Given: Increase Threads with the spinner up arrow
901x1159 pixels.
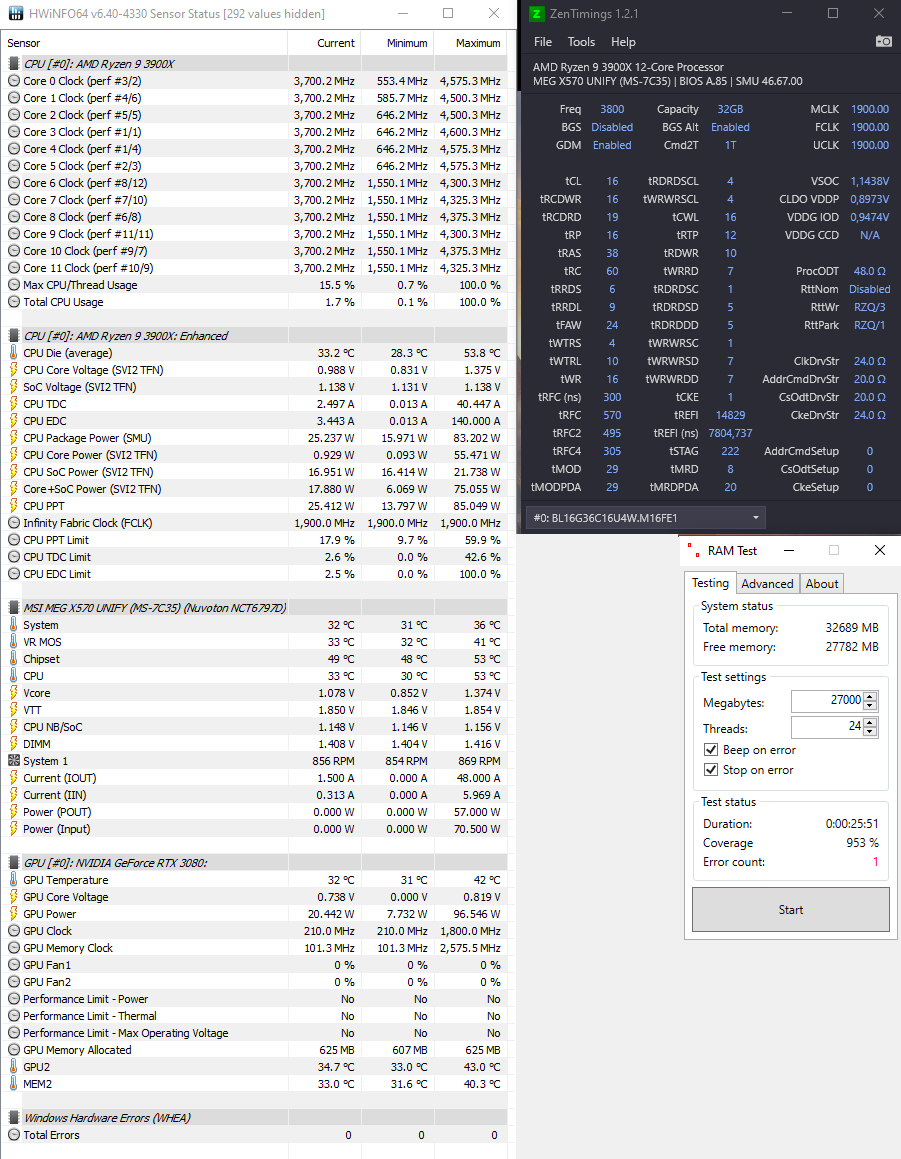Looking at the screenshot, I should pyautogui.click(x=870, y=722).
